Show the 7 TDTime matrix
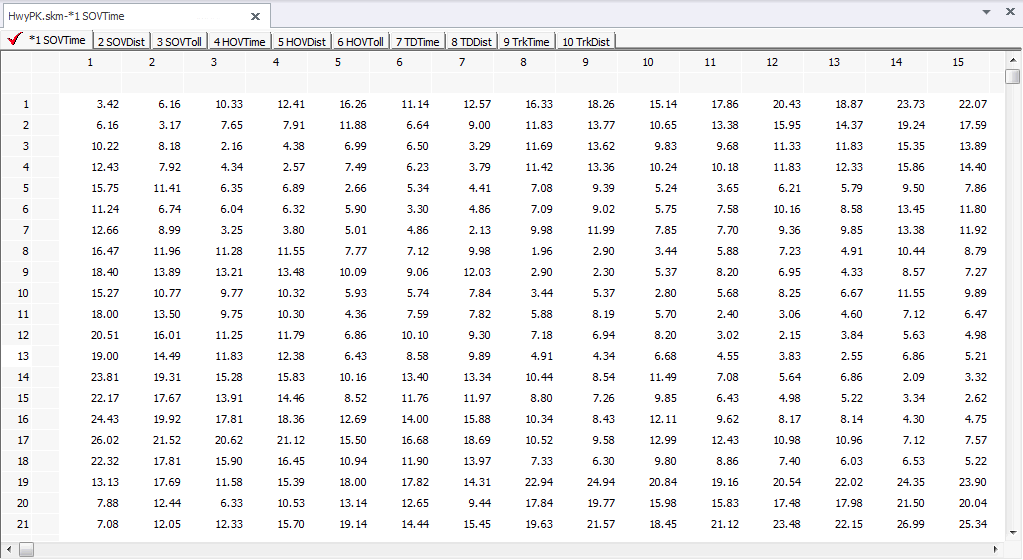The width and height of the screenshot is (1023, 560). (418, 41)
